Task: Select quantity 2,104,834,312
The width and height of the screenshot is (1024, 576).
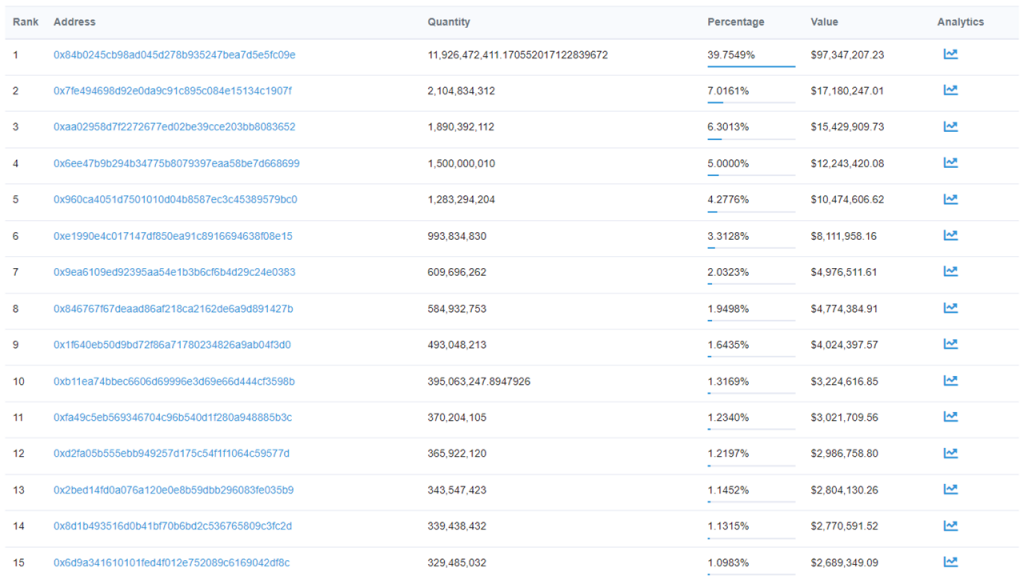Action: (461, 91)
